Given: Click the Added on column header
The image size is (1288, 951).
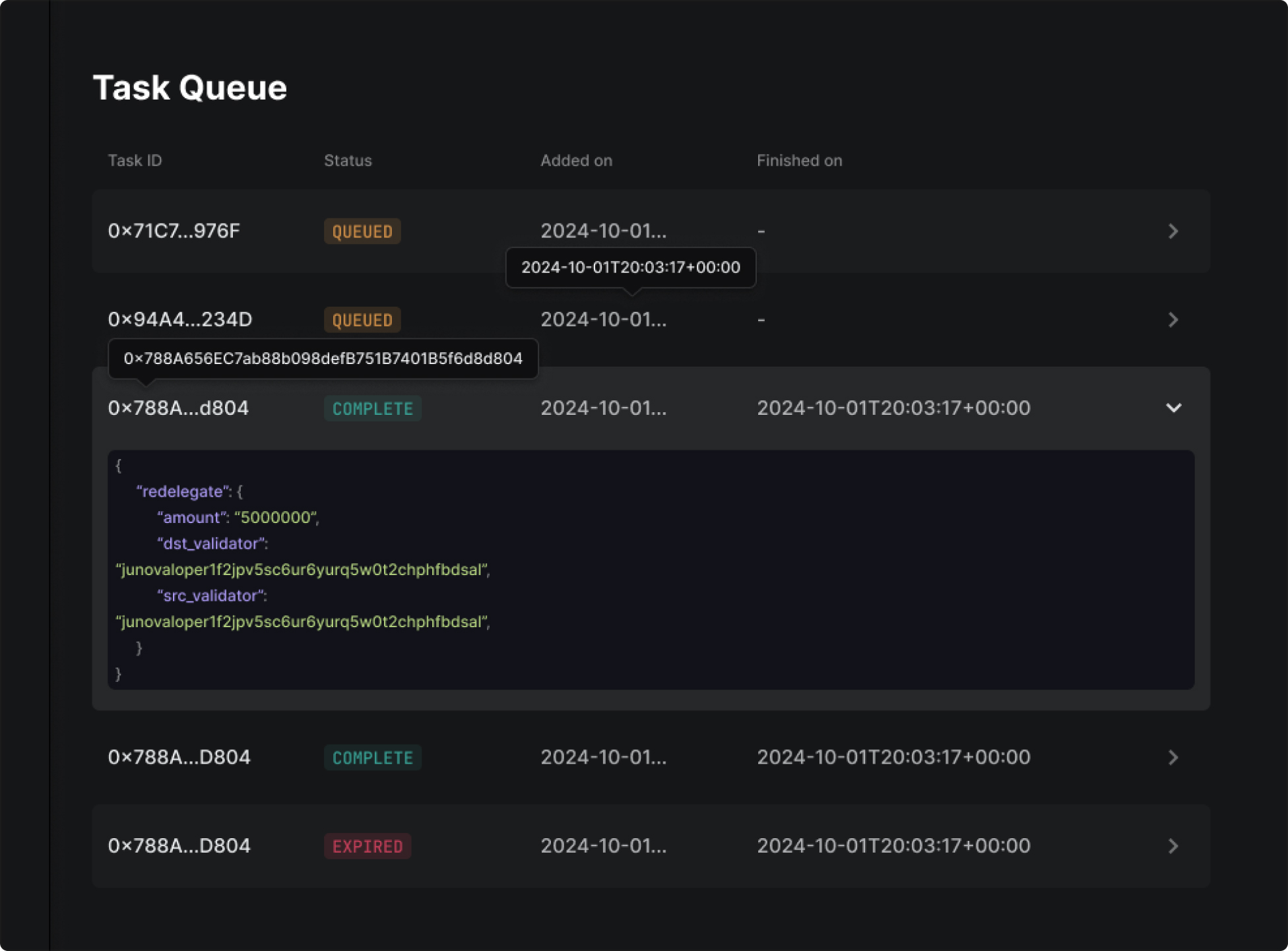Looking at the screenshot, I should (576, 160).
